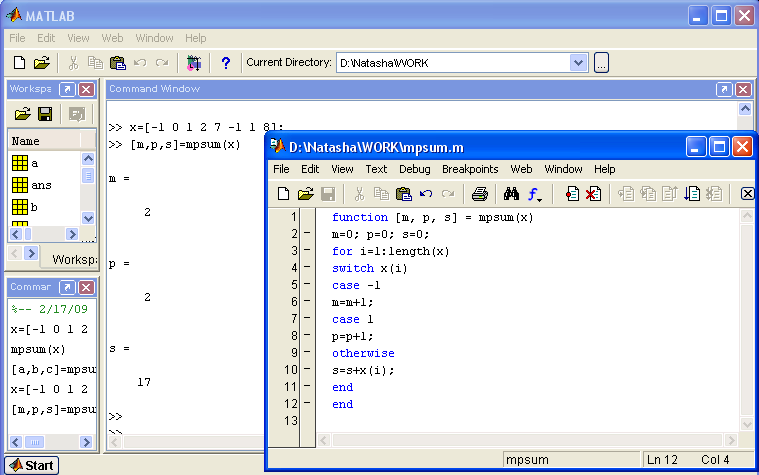This screenshot has height=475, width=759.
Task: Toggle breakpoint dash on line 10
Action: [307, 369]
